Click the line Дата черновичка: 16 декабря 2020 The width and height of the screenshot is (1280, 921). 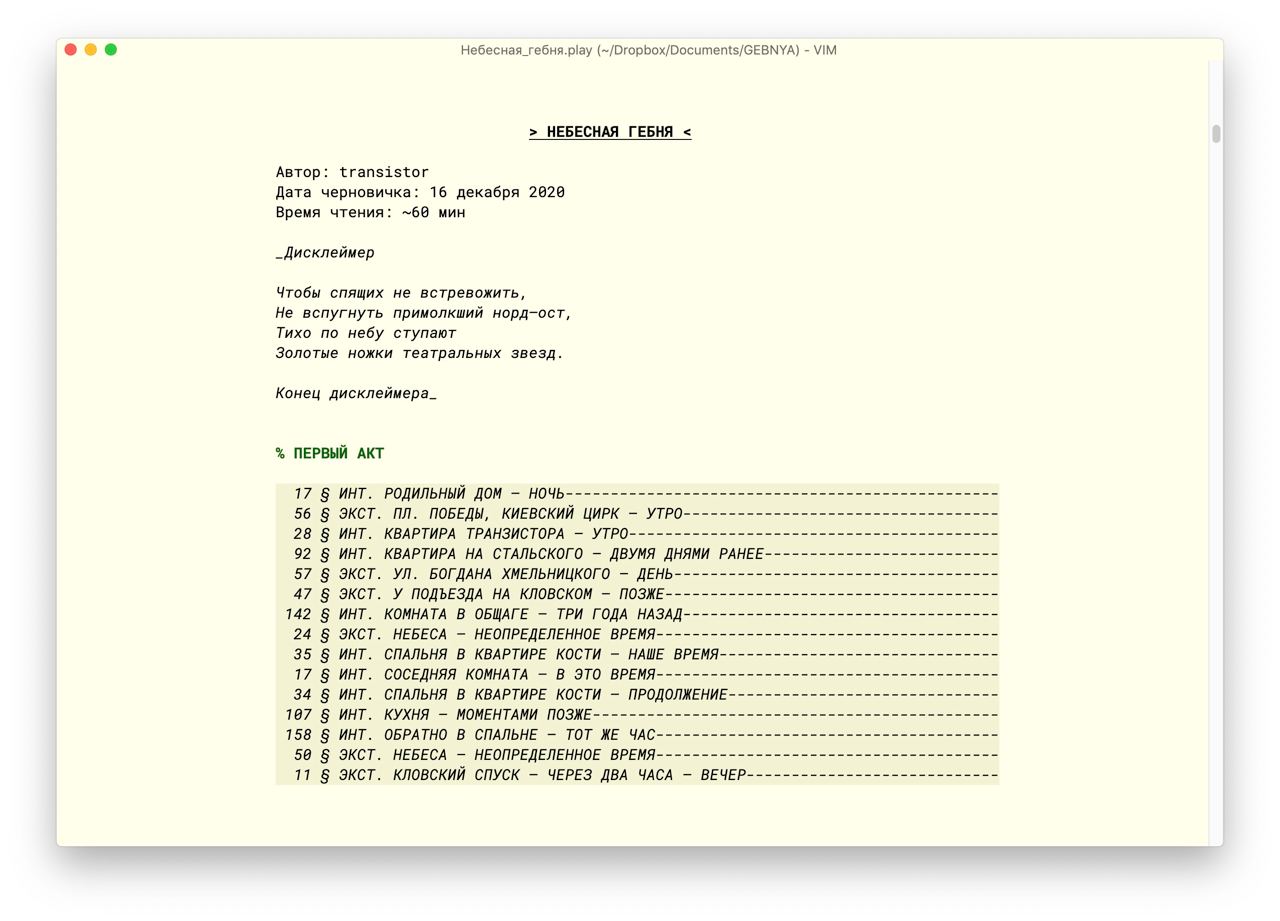tap(420, 192)
